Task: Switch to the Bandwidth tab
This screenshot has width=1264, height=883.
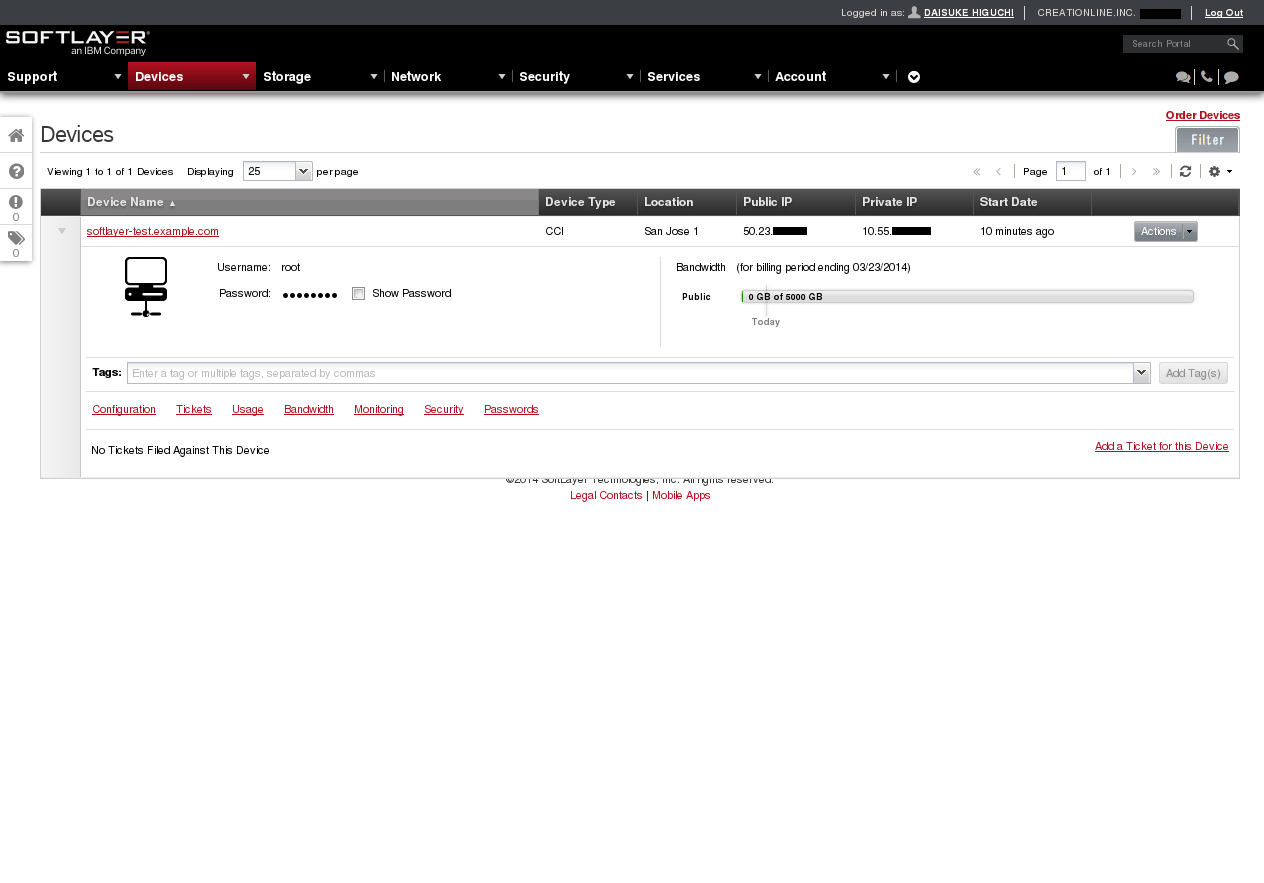Action: [x=309, y=410]
